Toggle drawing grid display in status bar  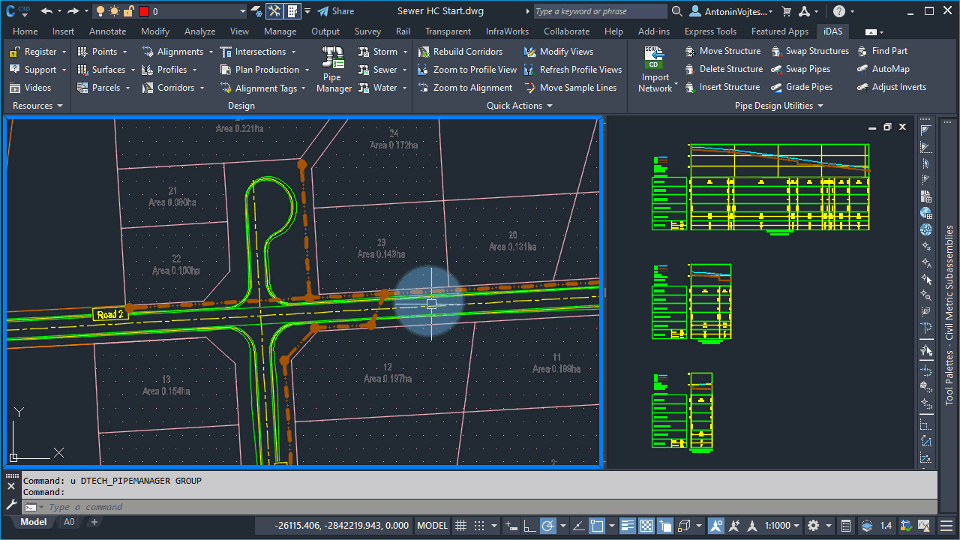coord(460,525)
